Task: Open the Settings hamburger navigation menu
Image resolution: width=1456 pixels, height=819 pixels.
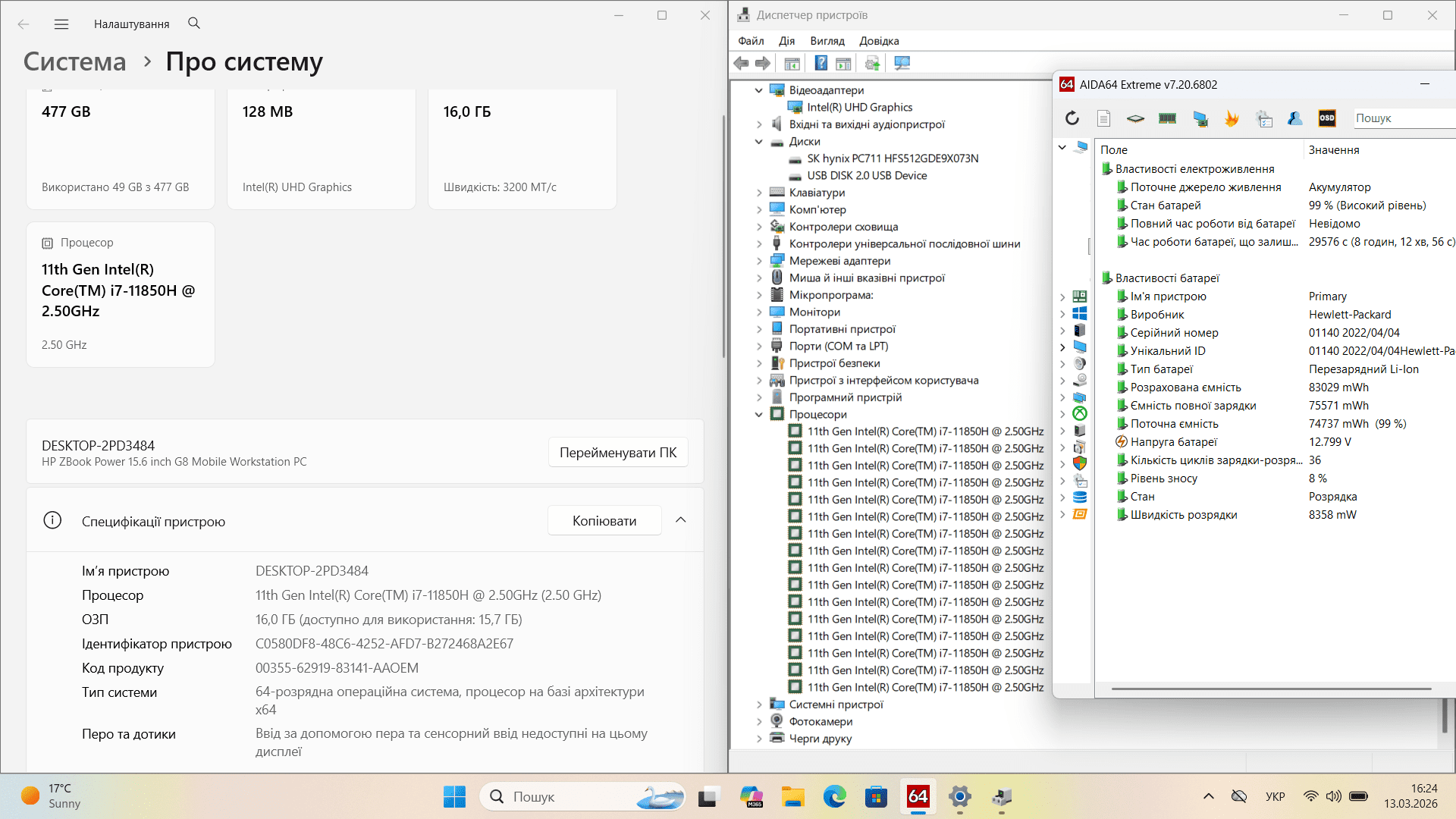Action: point(61,24)
